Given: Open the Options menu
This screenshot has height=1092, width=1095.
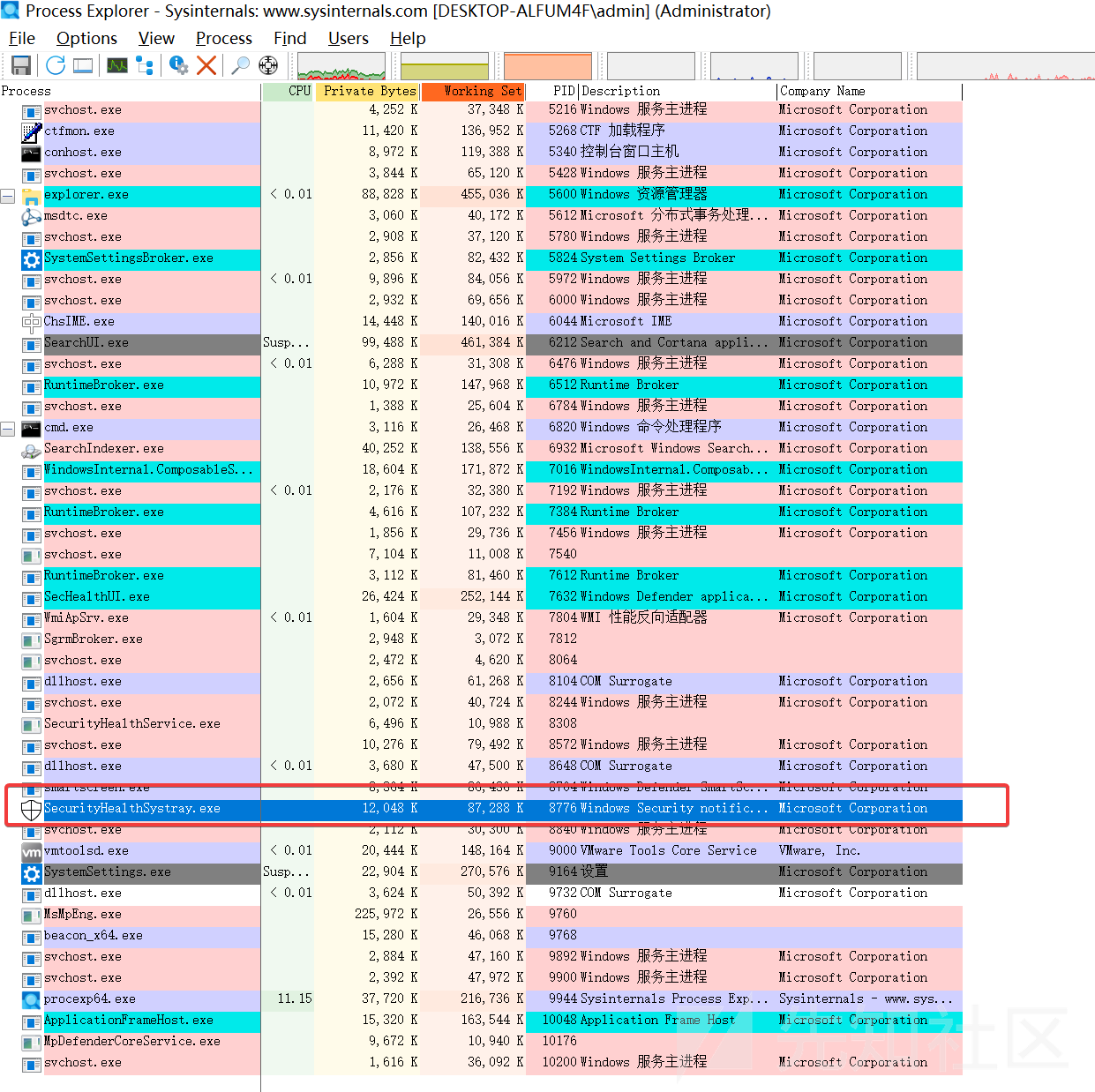Looking at the screenshot, I should pos(86,38).
